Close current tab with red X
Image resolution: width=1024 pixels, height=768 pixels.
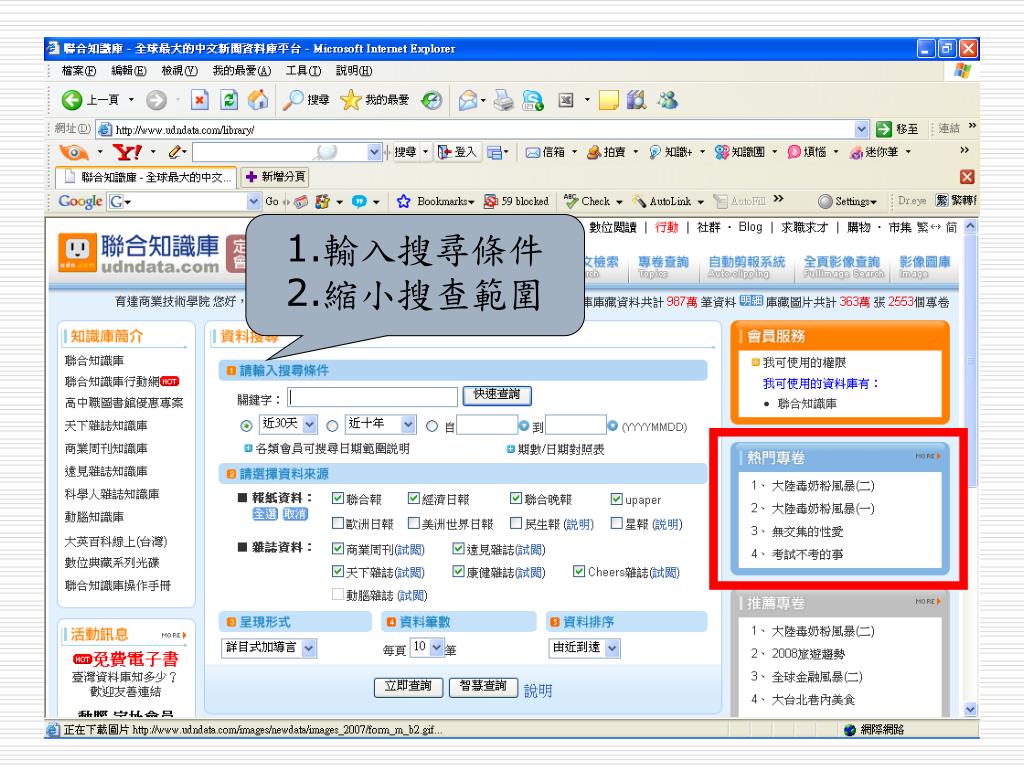pyautogui.click(x=967, y=177)
